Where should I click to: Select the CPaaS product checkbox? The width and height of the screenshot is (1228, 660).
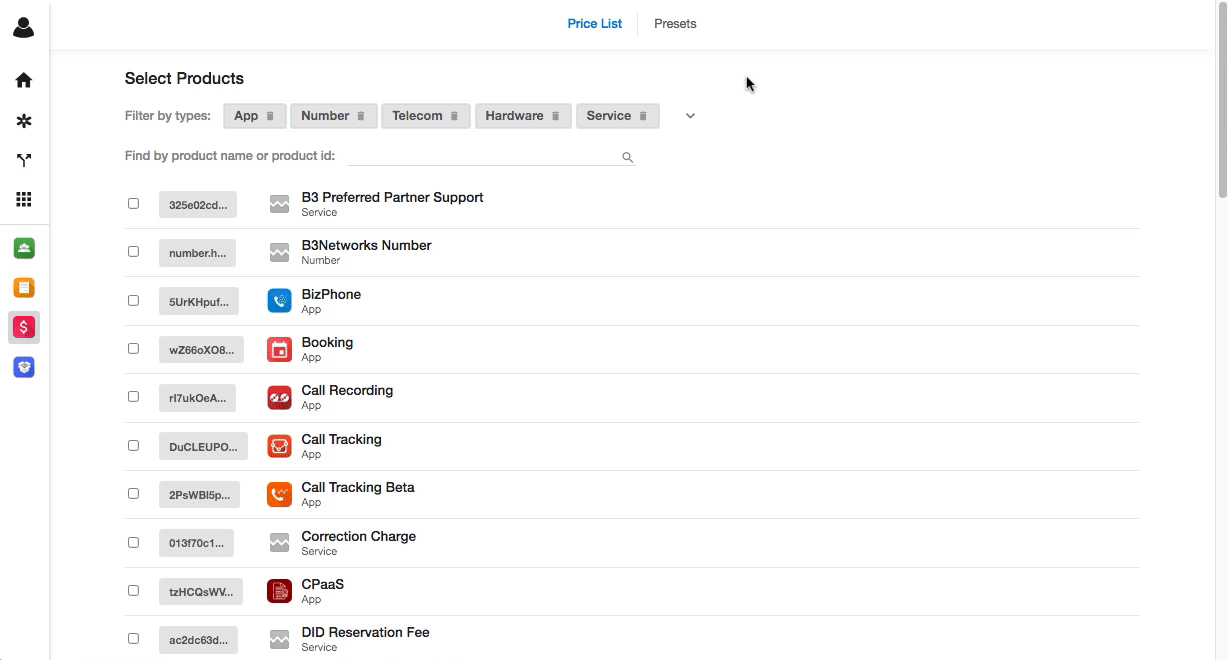point(133,590)
